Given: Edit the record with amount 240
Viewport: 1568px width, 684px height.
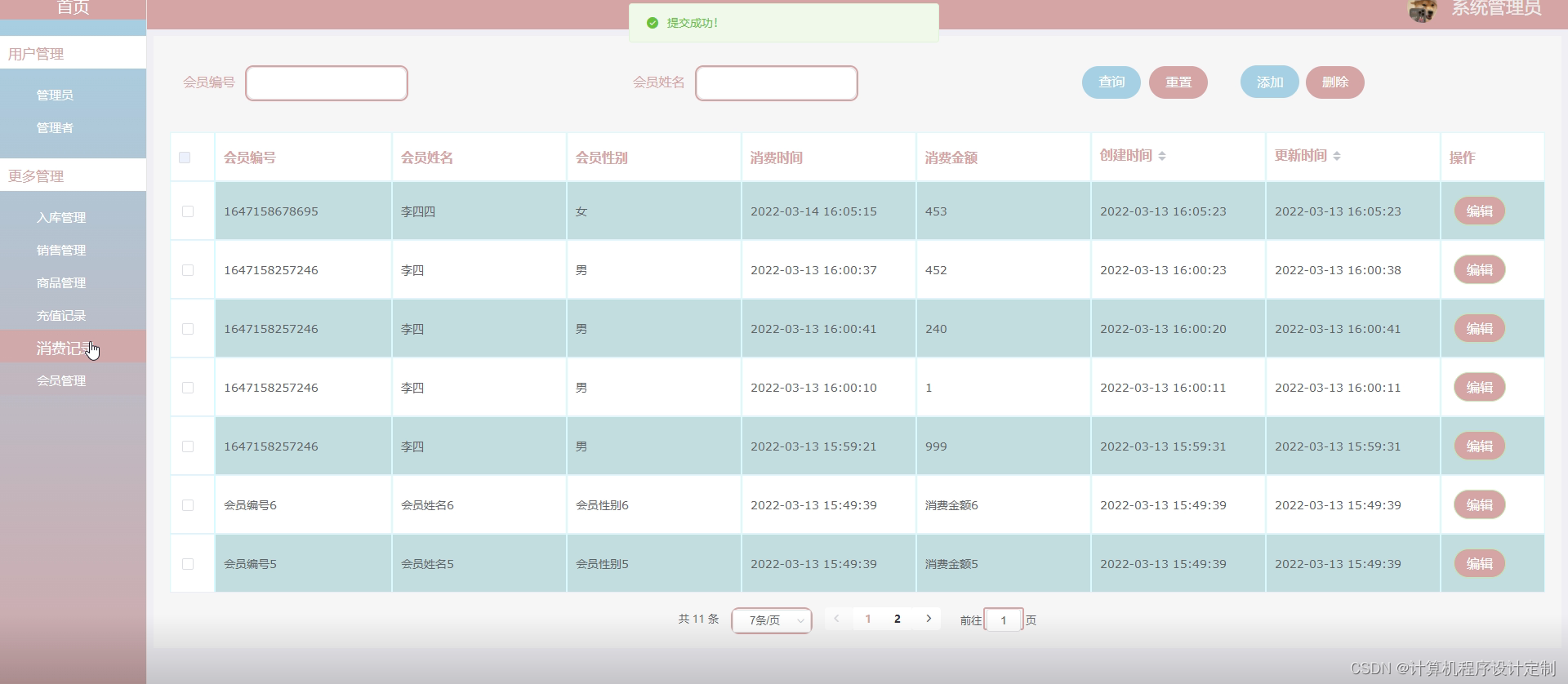Looking at the screenshot, I should pyautogui.click(x=1480, y=329).
